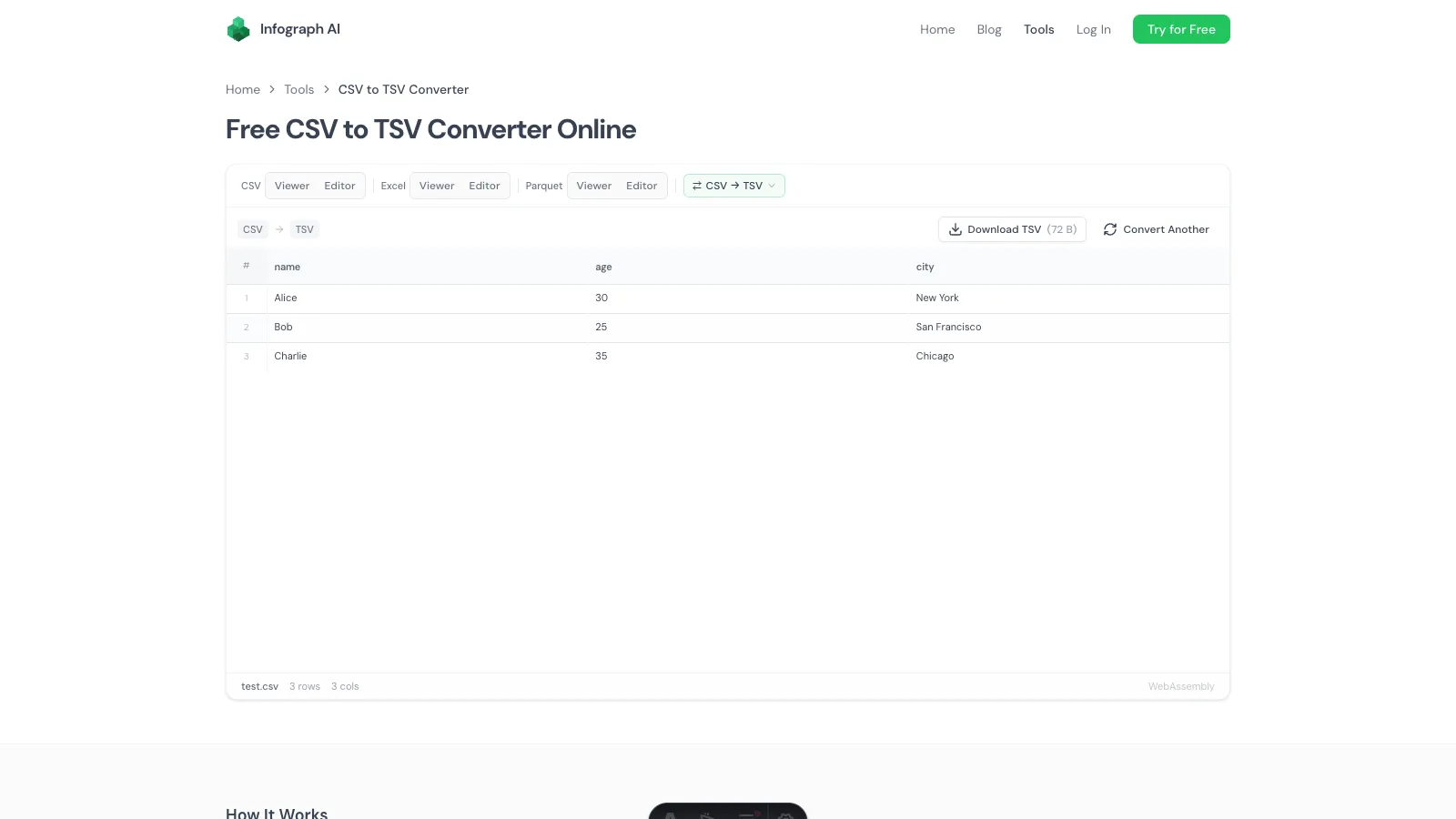Open the CSV Viewer tab
The height and width of the screenshot is (819, 1456).
coord(292,186)
